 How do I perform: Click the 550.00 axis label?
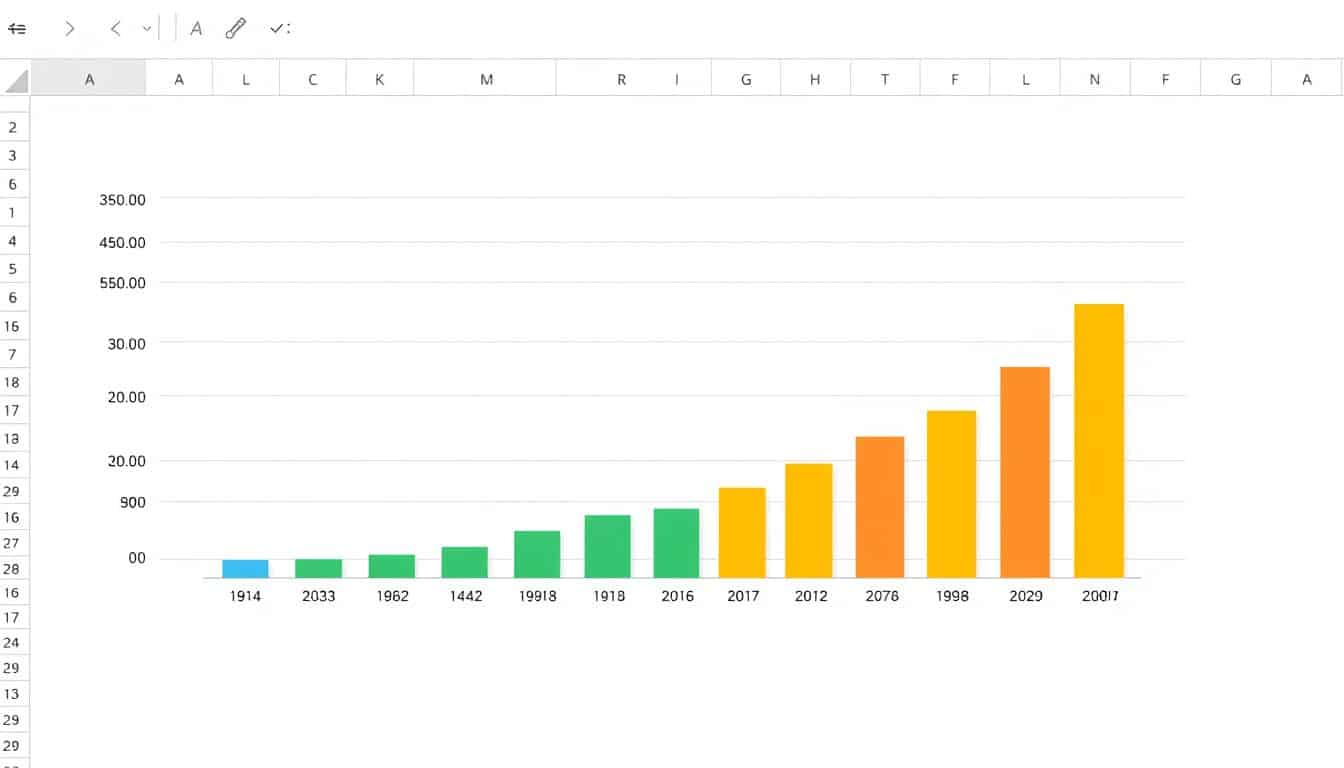coord(123,283)
